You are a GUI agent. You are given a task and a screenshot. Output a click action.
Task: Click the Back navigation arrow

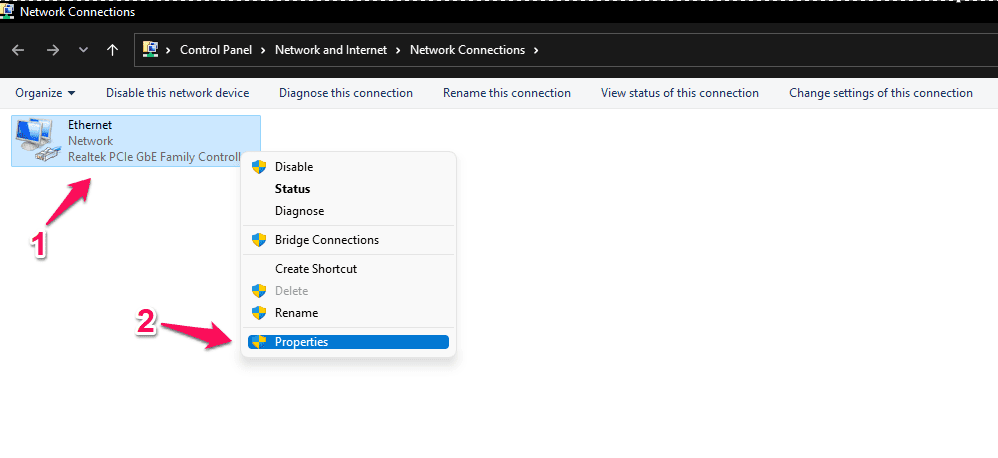click(18, 50)
